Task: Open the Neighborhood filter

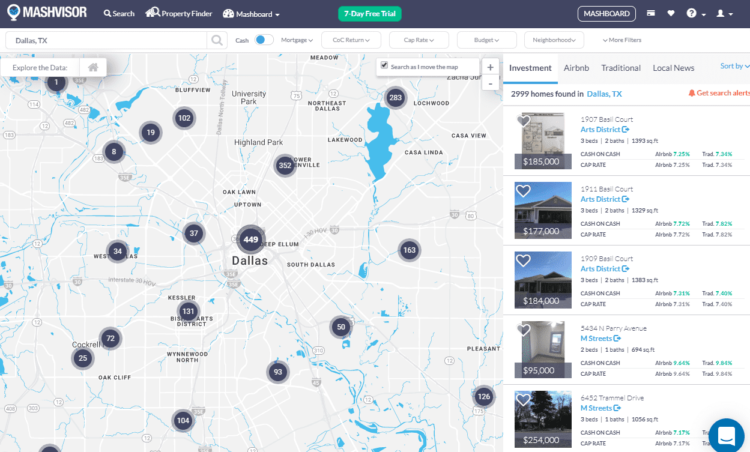Action: coord(554,40)
